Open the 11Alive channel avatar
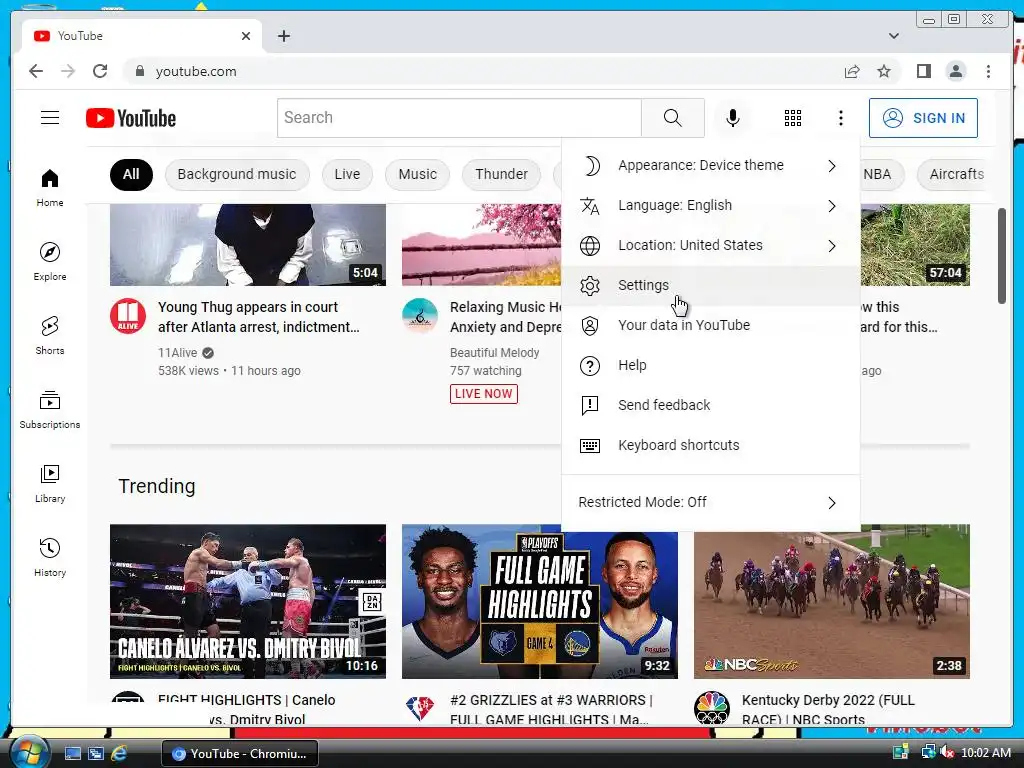 (127, 316)
